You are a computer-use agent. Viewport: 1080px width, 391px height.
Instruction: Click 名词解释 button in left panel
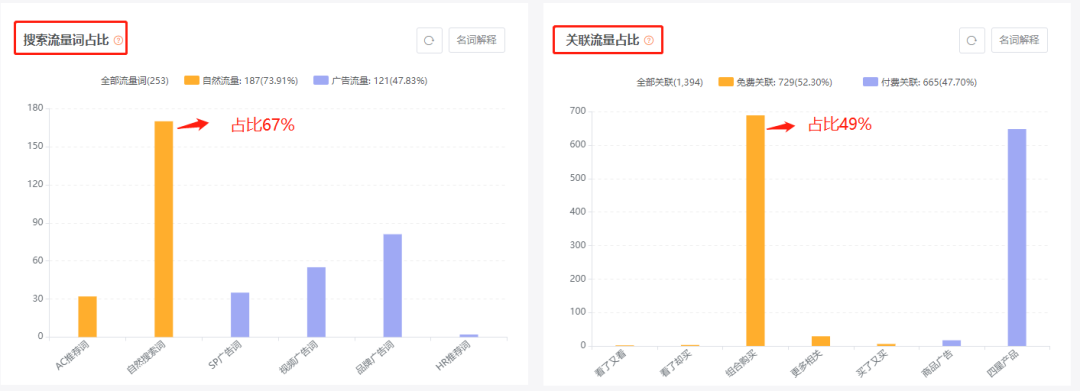(477, 41)
